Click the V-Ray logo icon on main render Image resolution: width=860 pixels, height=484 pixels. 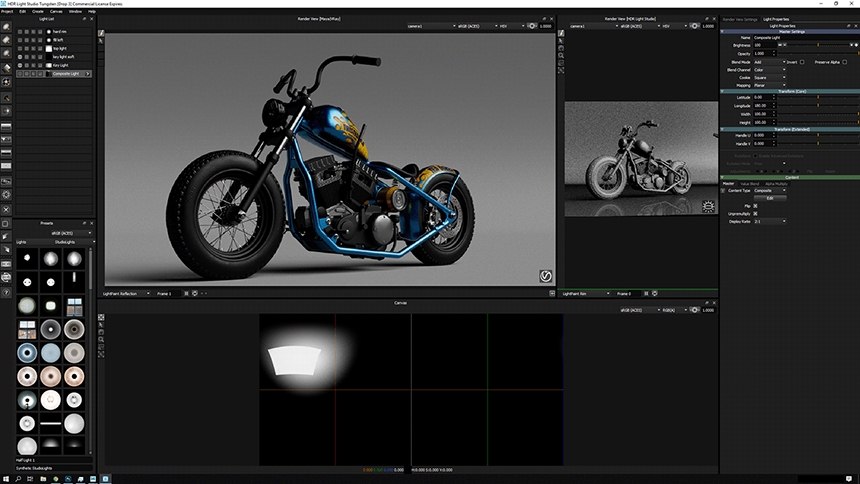(545, 276)
